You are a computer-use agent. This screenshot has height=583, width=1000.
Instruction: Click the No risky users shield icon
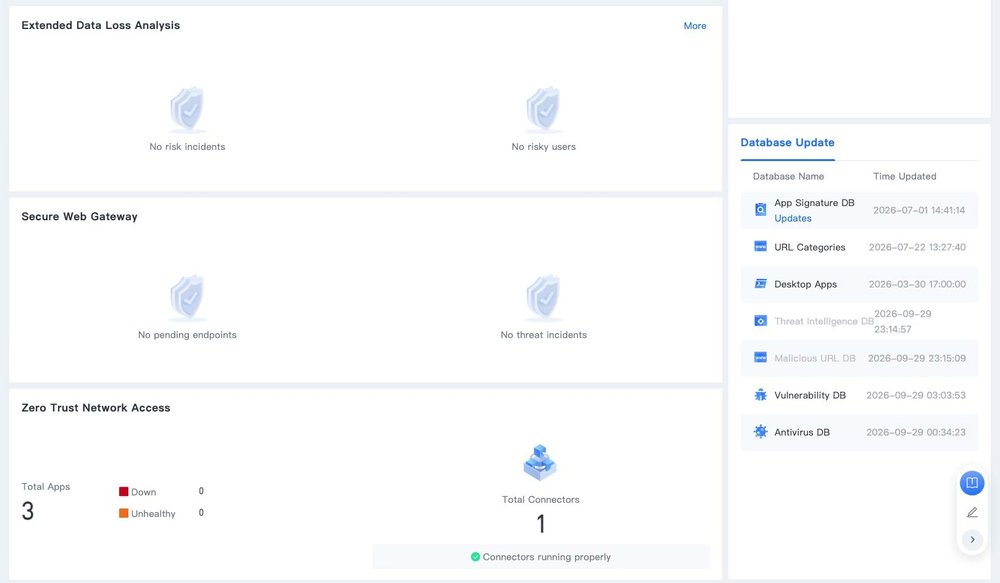pyautogui.click(x=543, y=110)
